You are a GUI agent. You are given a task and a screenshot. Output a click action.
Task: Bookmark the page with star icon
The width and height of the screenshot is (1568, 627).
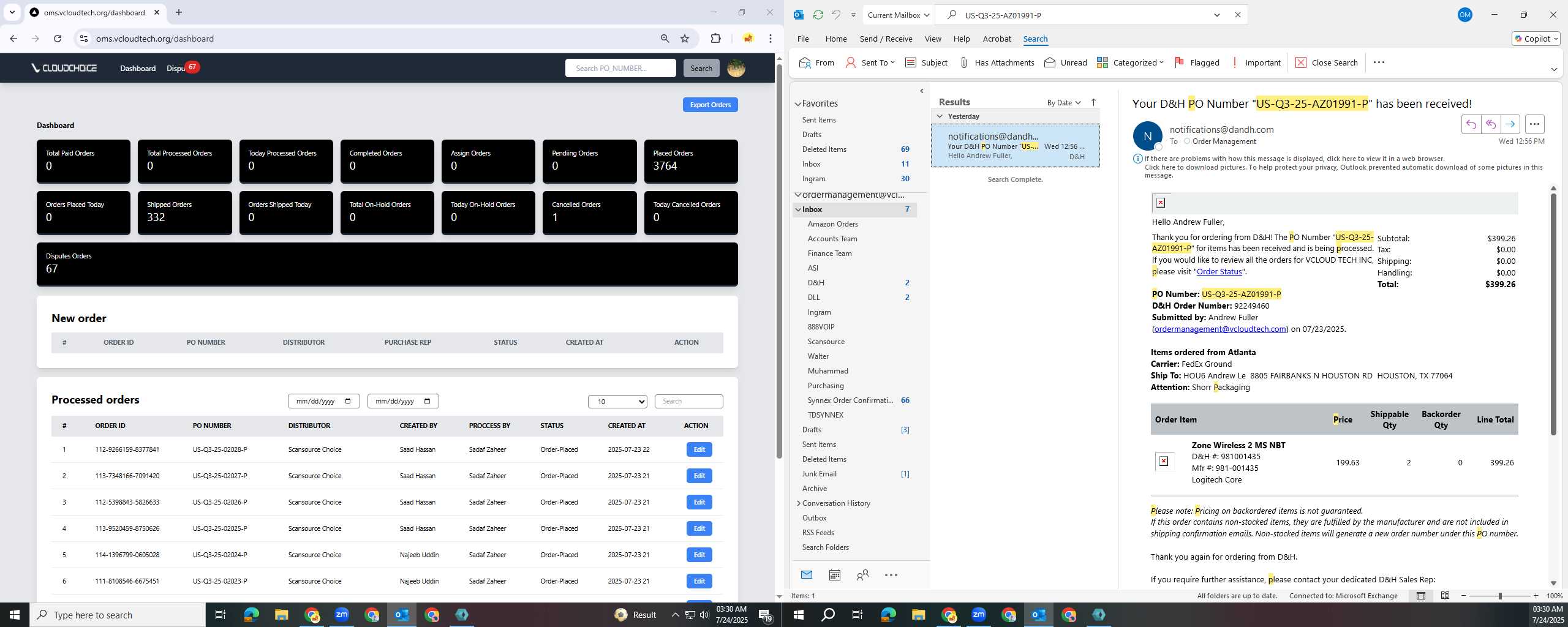point(685,39)
